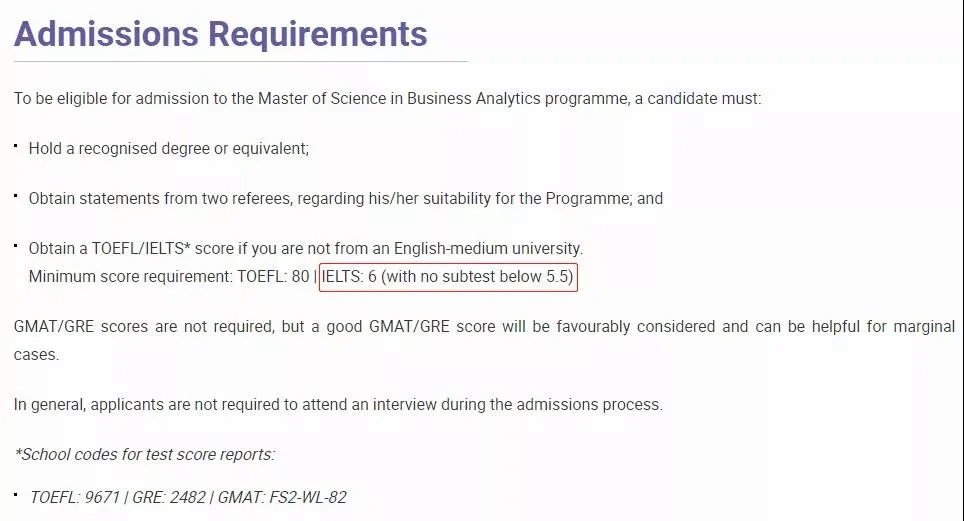Click the GMAT/GRE scores paragraph

tap(484, 340)
